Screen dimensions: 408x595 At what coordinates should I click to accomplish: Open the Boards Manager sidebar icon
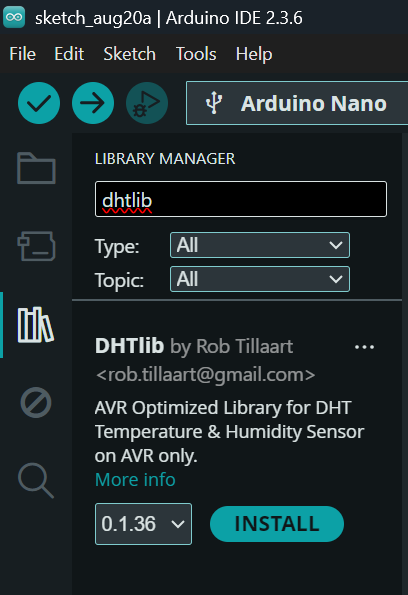[36, 246]
